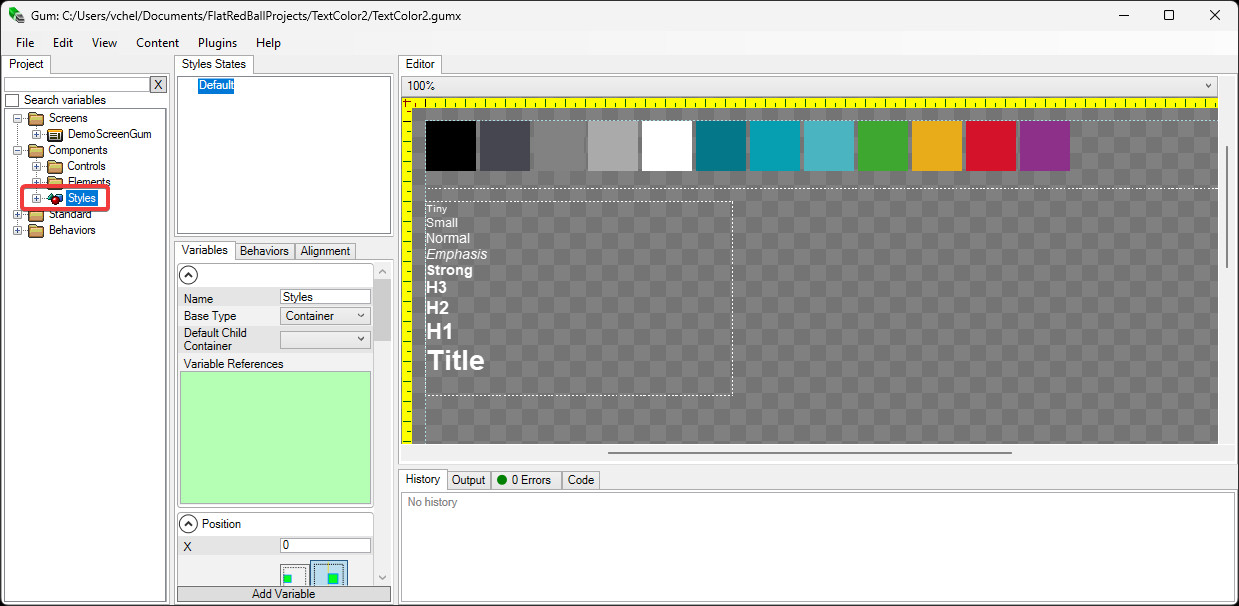
Task: Click the Name input field
Action: [x=326, y=297]
